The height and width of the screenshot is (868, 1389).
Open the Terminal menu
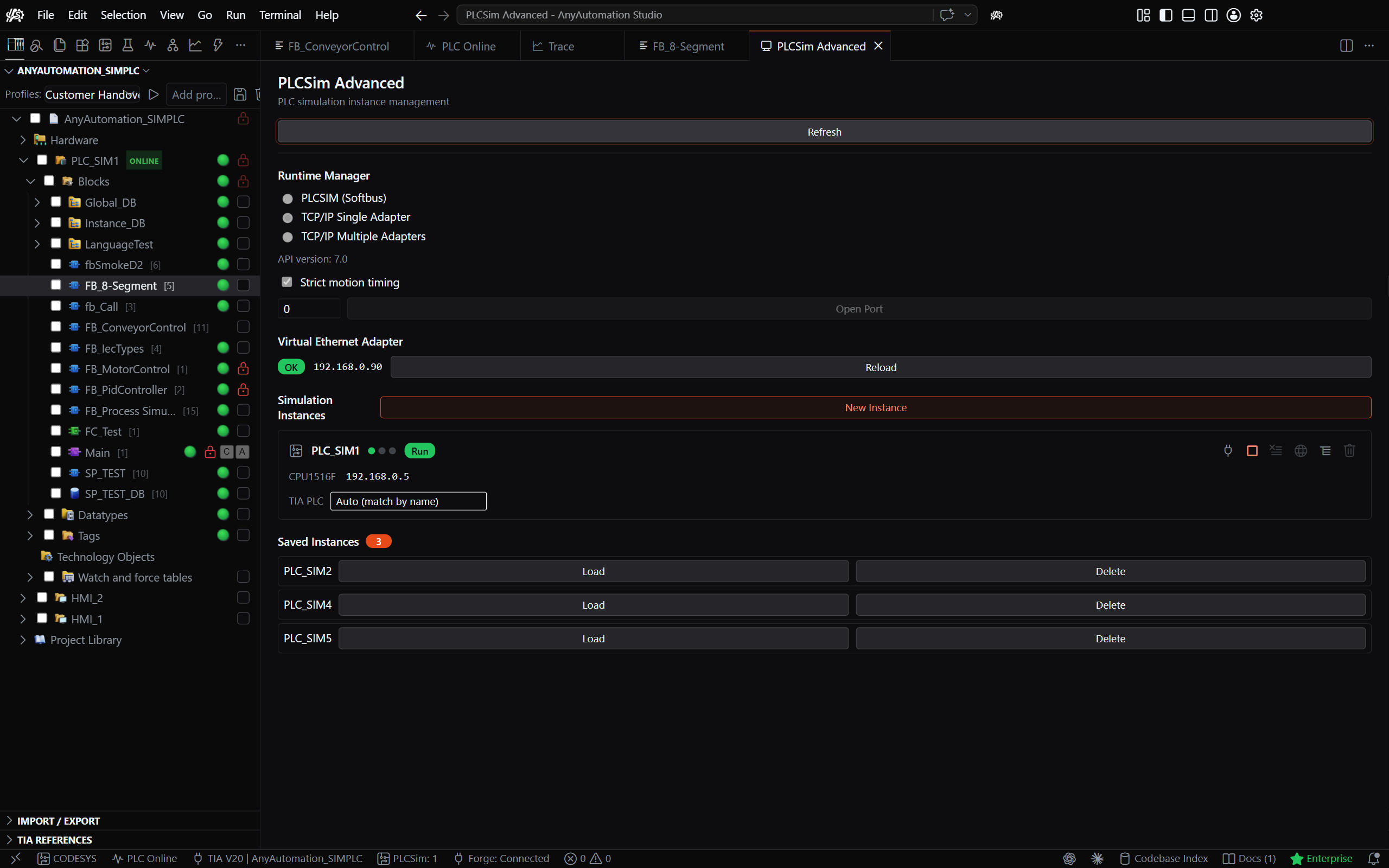point(280,15)
